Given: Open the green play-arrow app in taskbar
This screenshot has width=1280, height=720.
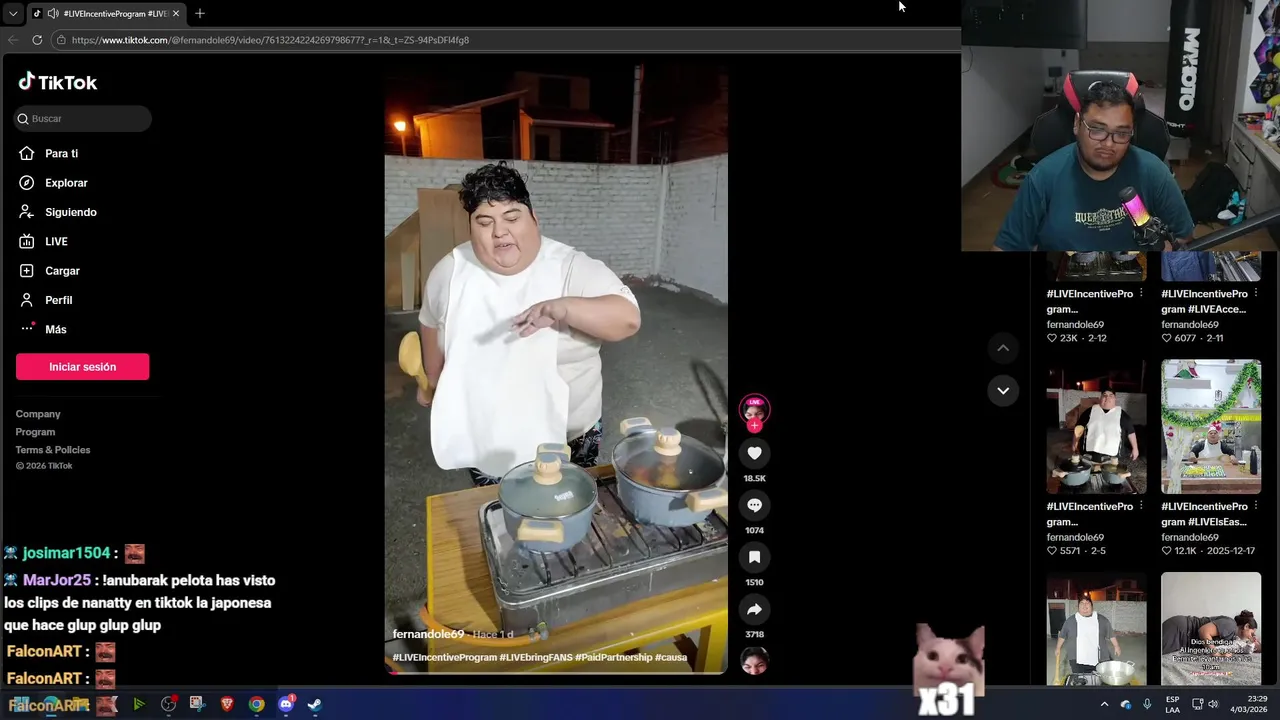Looking at the screenshot, I should coord(138,704).
